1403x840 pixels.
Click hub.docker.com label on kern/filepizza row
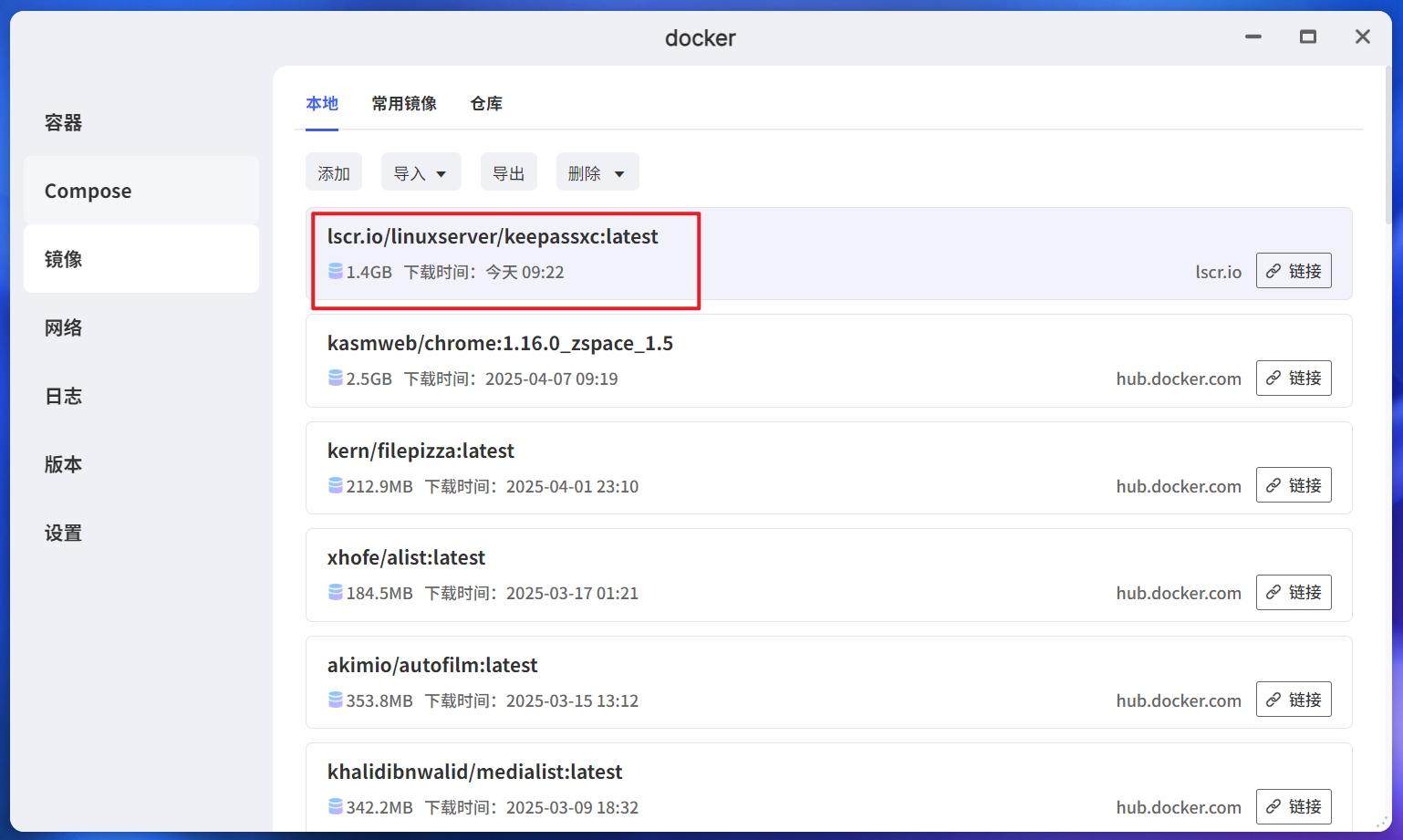[x=1179, y=486]
